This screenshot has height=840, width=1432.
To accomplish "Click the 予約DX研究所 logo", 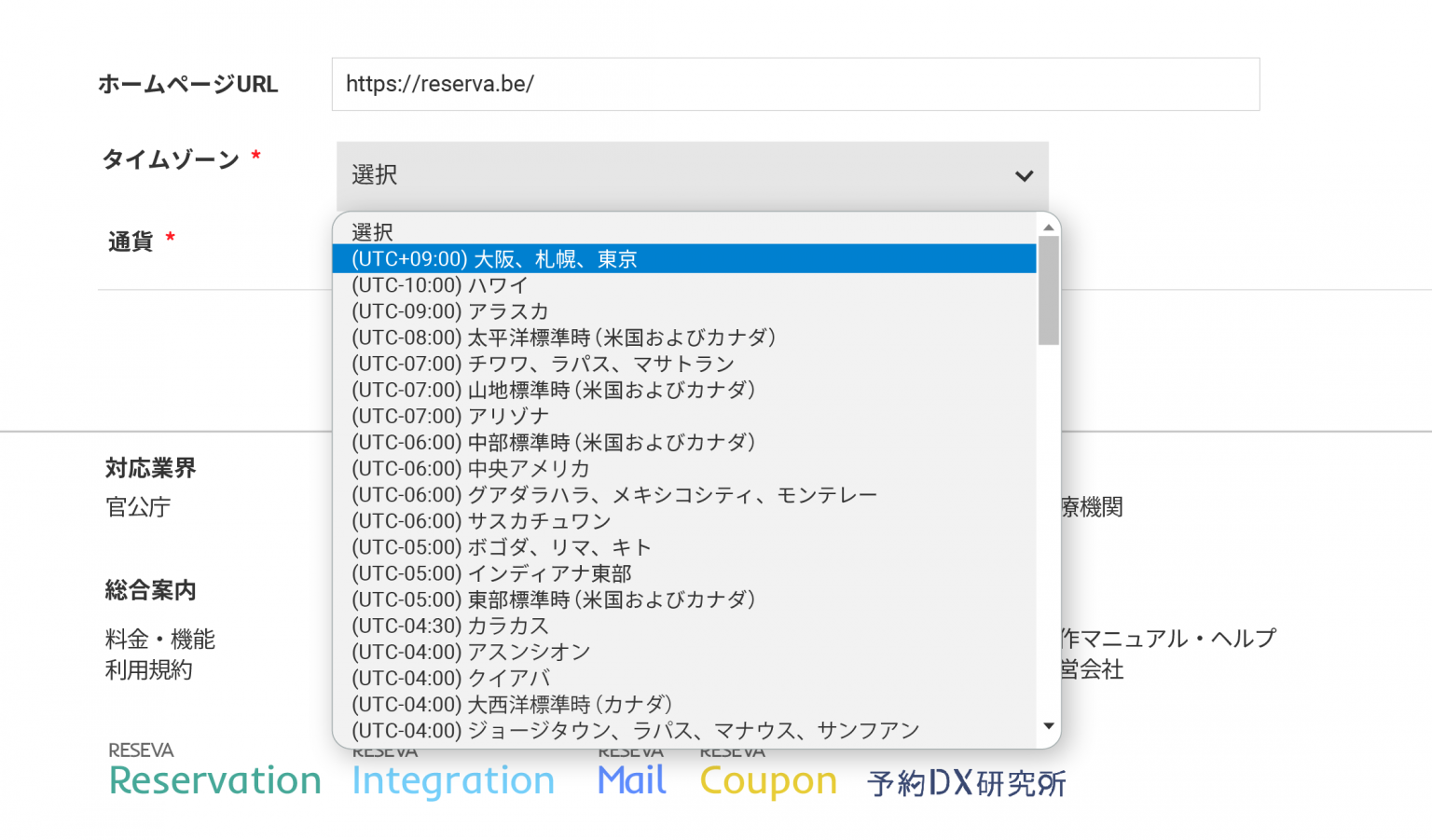I will click(x=966, y=784).
